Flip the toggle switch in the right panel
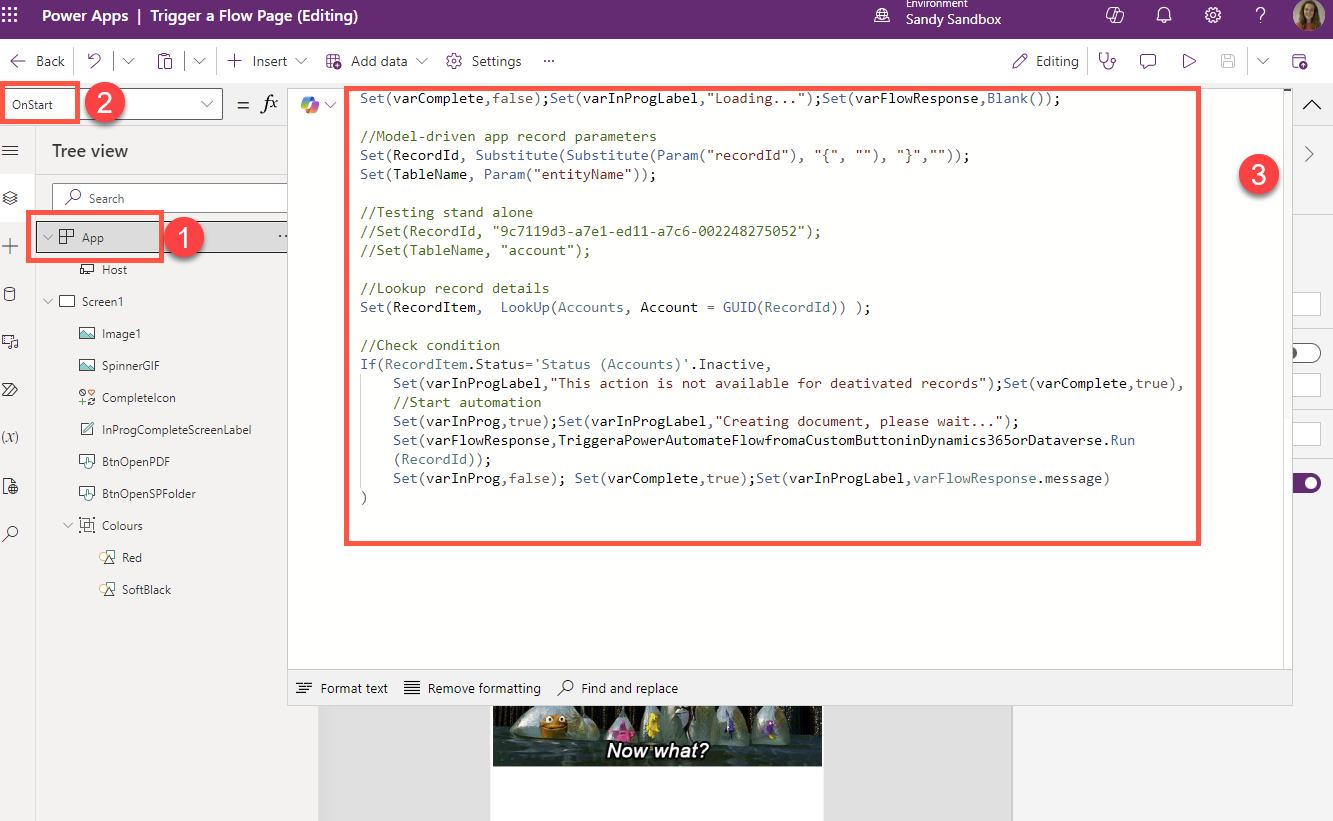The width and height of the screenshot is (1333, 821). tap(1308, 482)
